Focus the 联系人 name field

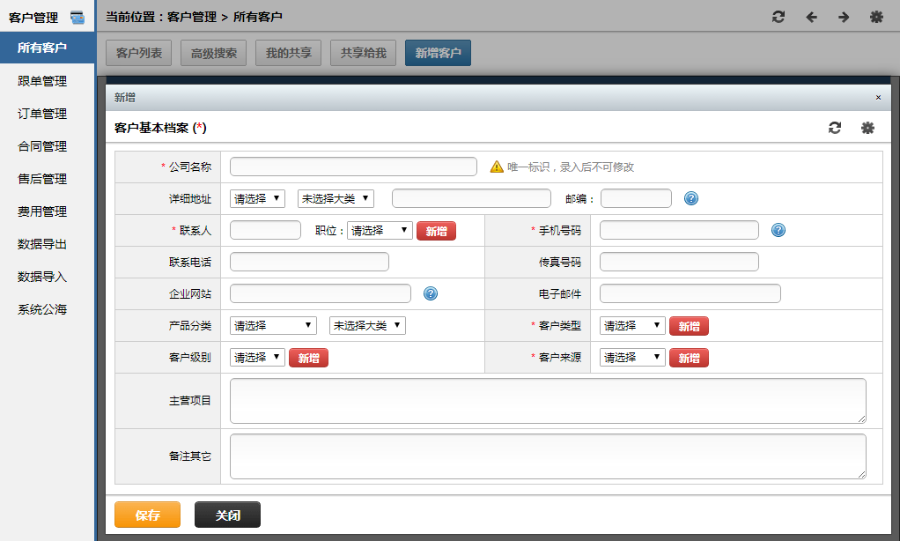tap(265, 230)
